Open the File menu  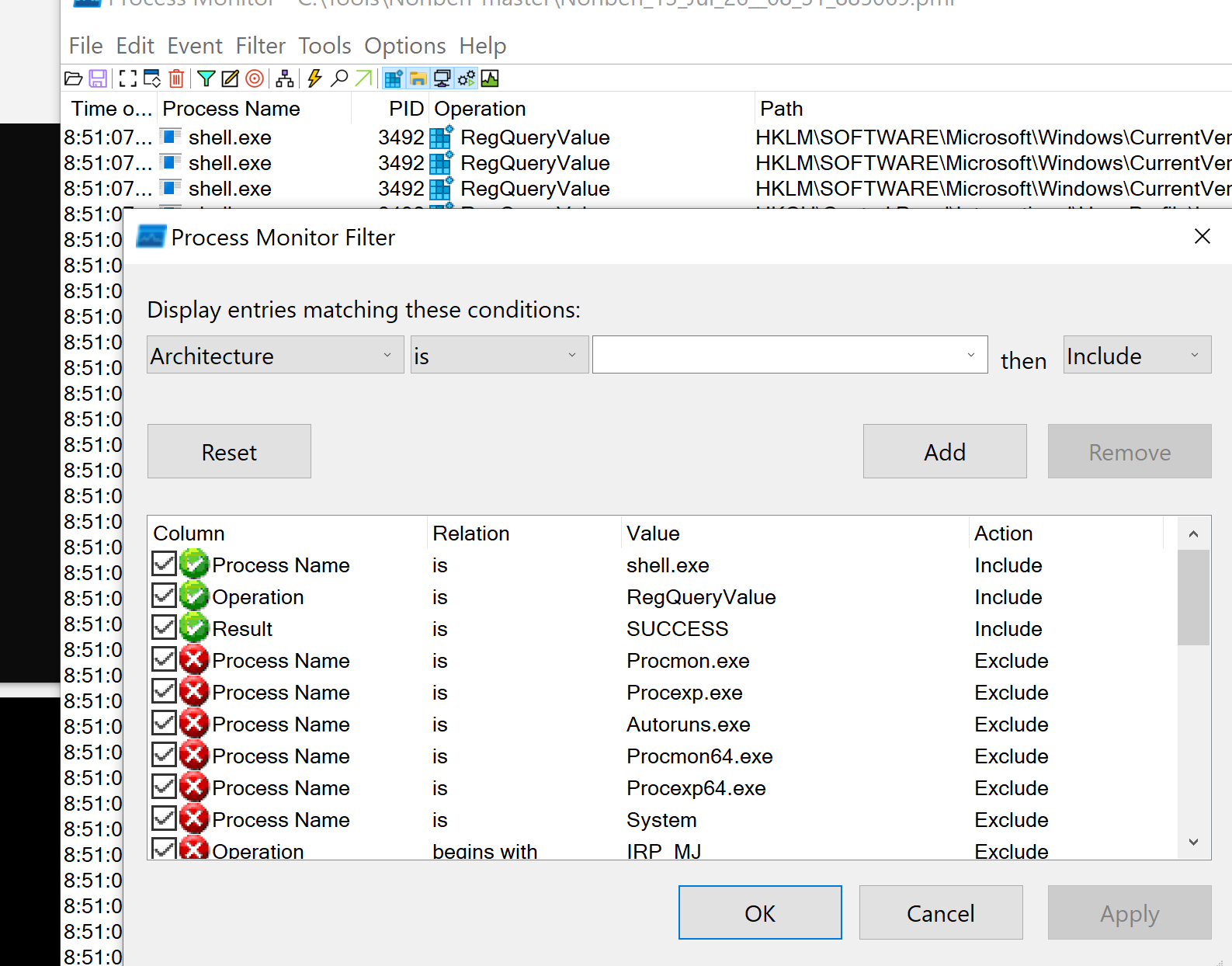tap(85, 46)
